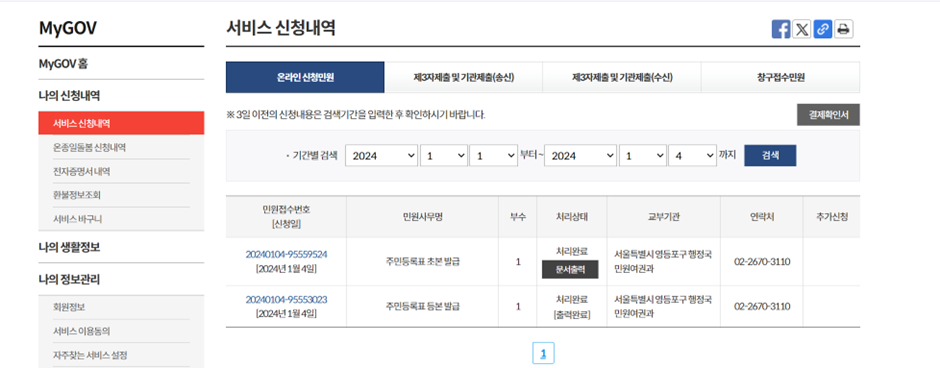Click 연락처 column header

pos(762,217)
